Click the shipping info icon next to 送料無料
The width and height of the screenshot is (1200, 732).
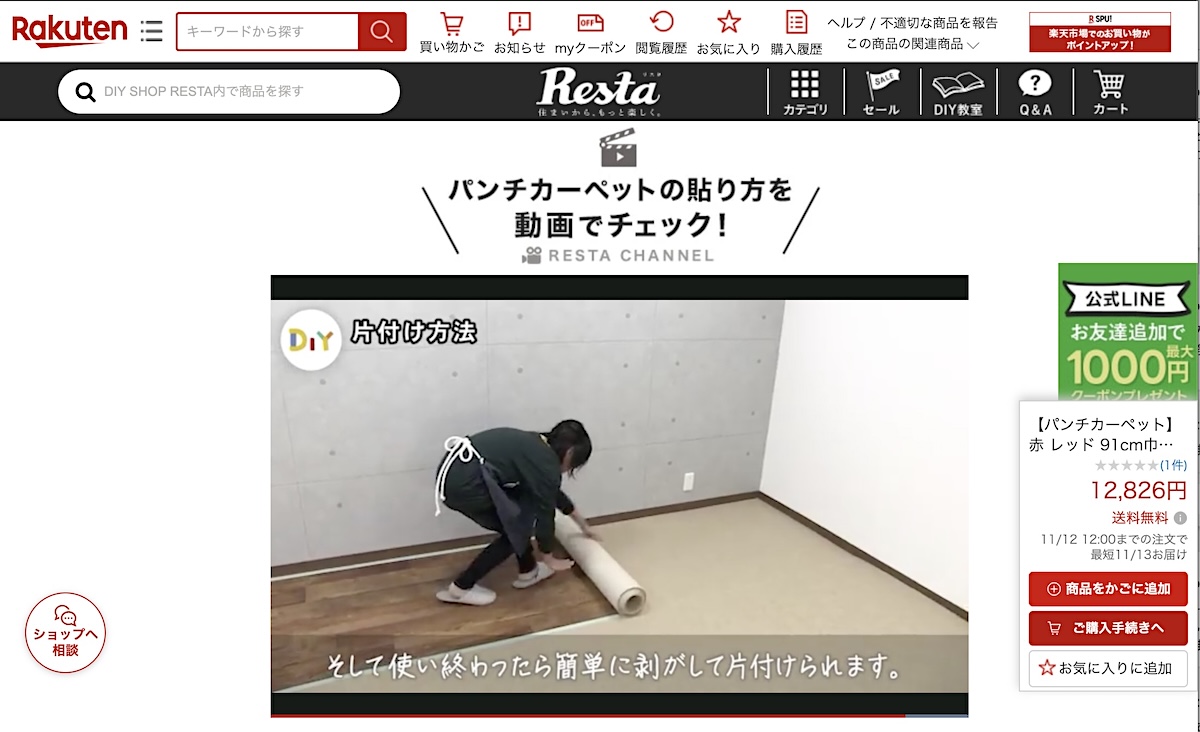tap(1180, 518)
